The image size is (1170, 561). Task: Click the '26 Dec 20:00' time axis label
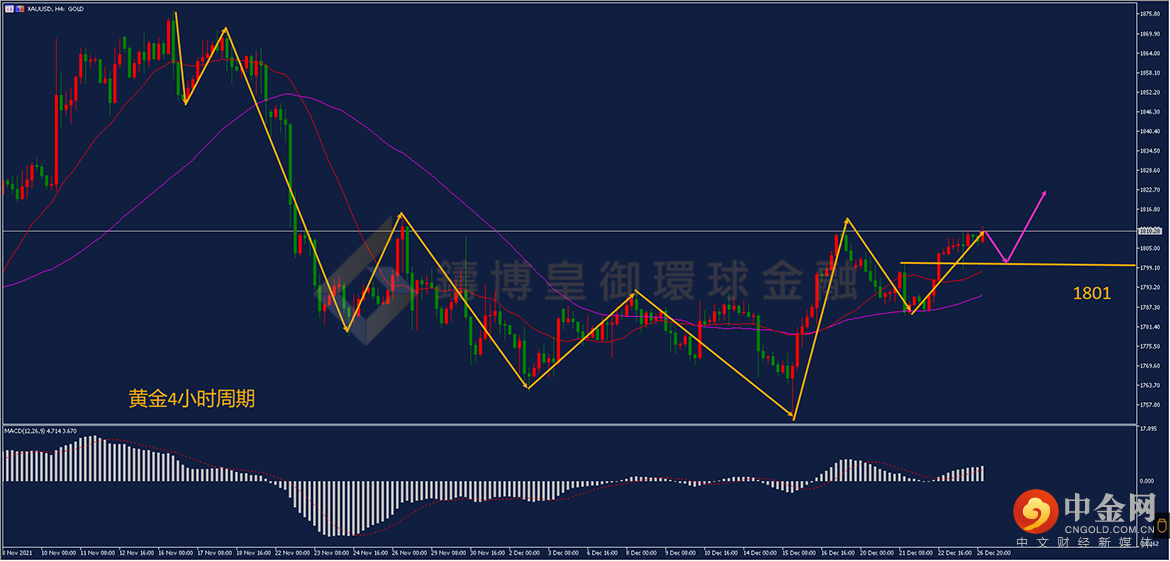(996, 552)
